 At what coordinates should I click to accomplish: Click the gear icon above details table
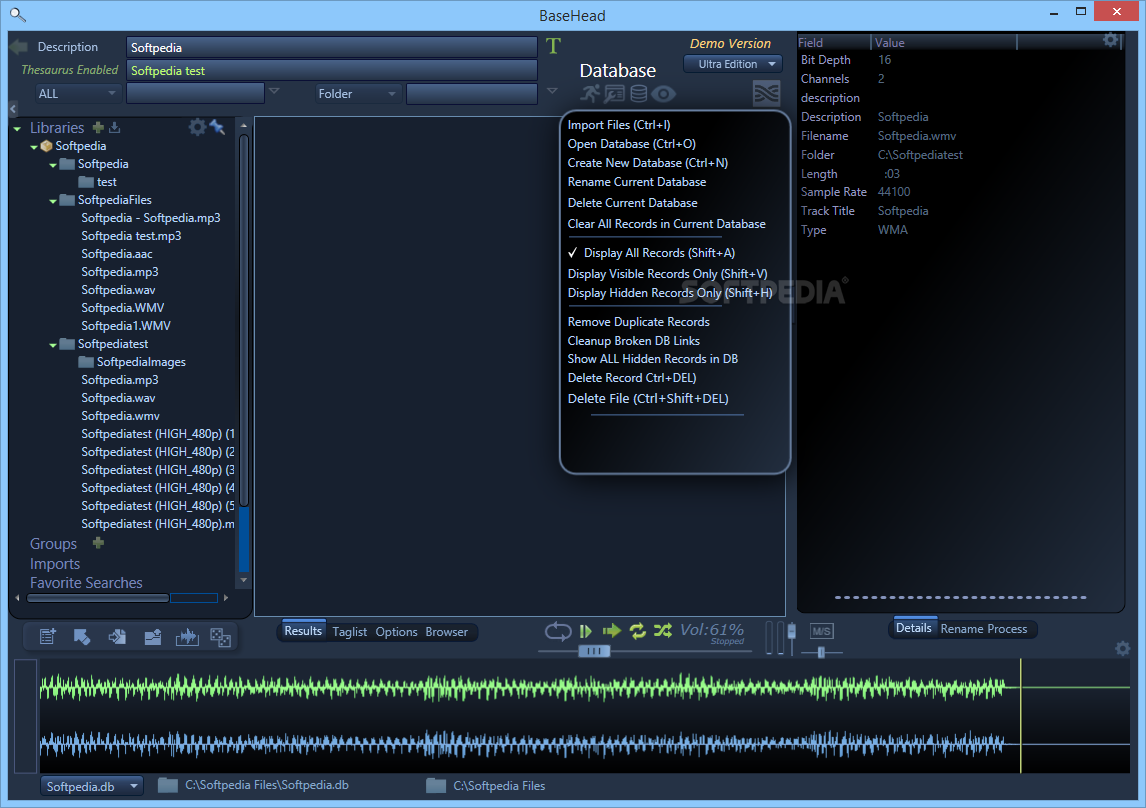click(1110, 40)
